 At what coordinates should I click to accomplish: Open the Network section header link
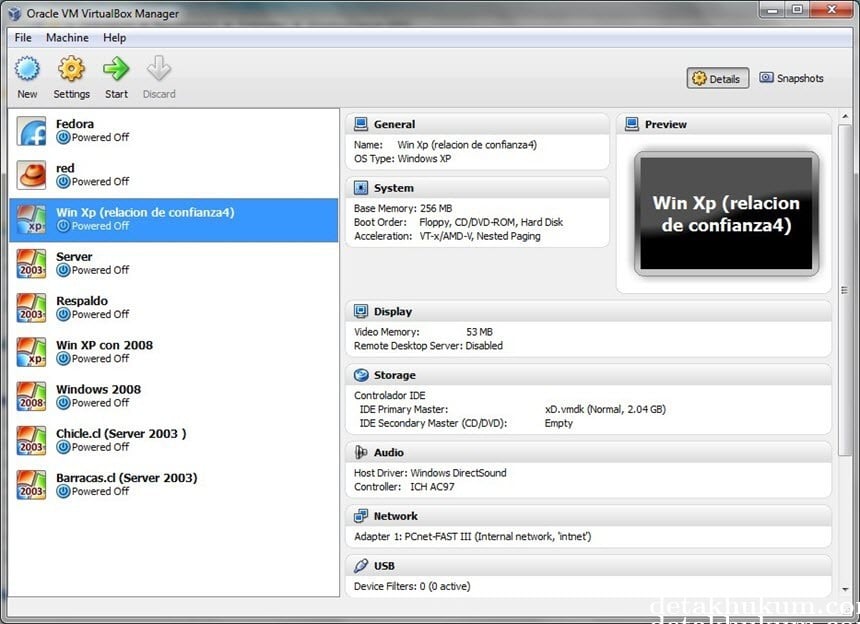pyautogui.click(x=395, y=516)
